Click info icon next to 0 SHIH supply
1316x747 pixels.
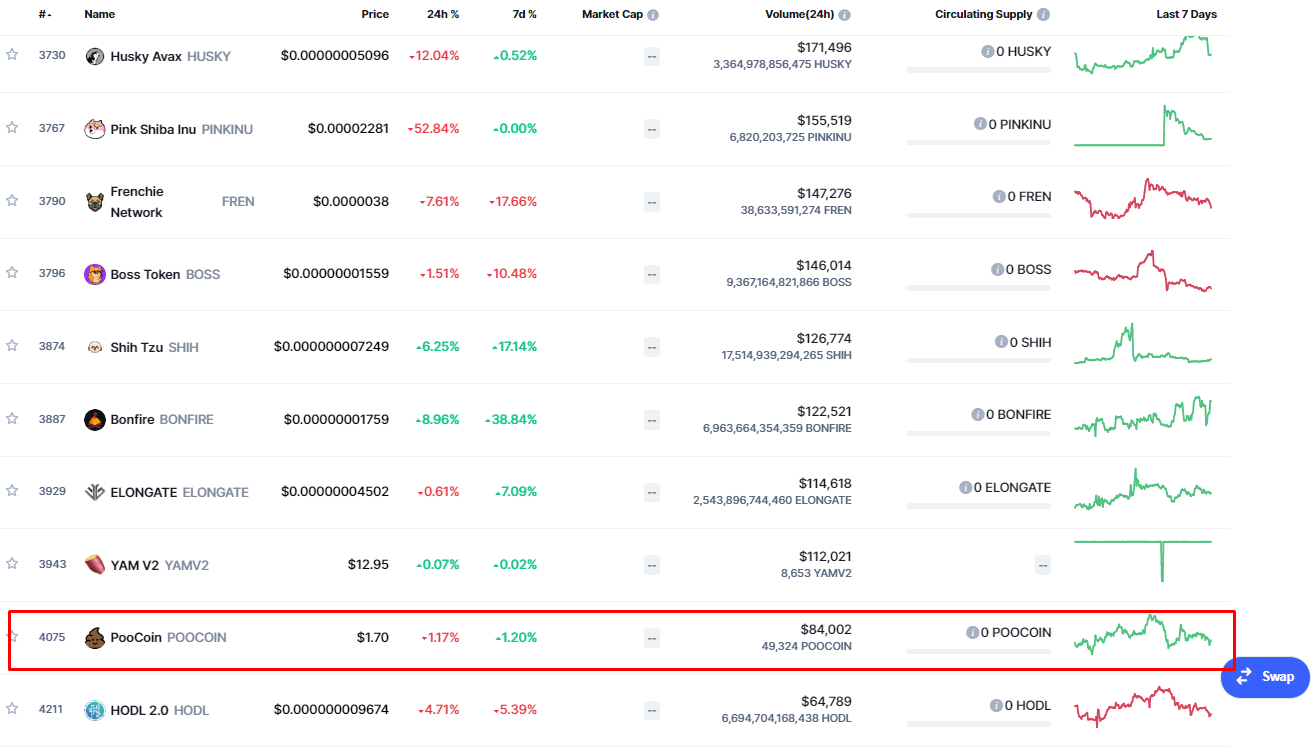click(x=1001, y=342)
